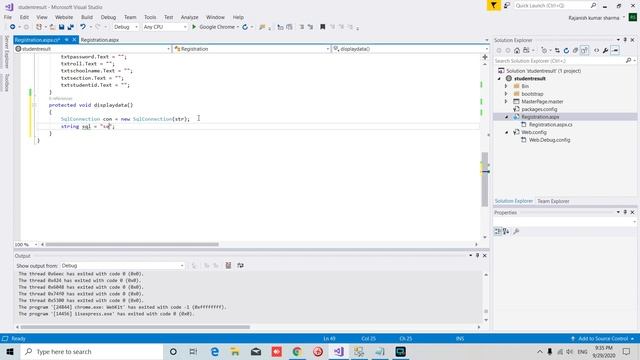The image size is (640, 360).
Task: Click the Windows taskbar search box
Action: (x=92, y=351)
